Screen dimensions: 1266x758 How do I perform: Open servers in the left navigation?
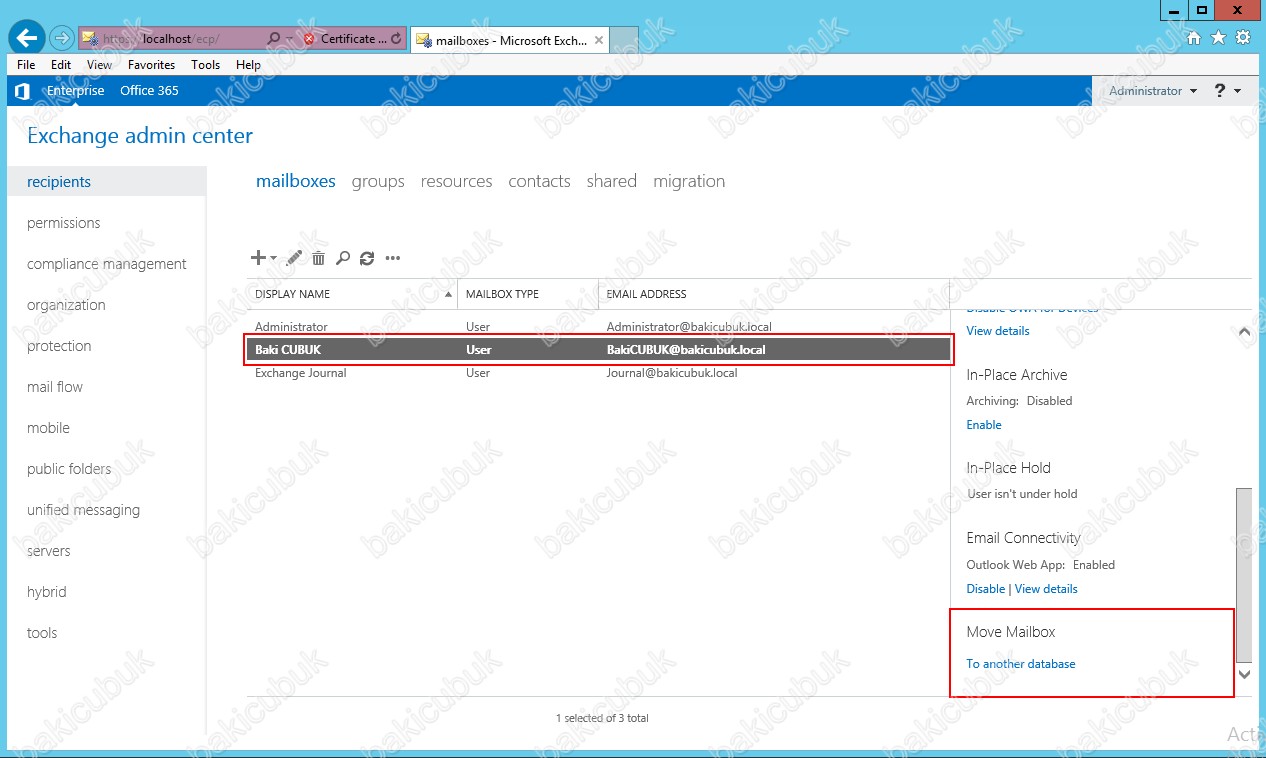(x=49, y=551)
